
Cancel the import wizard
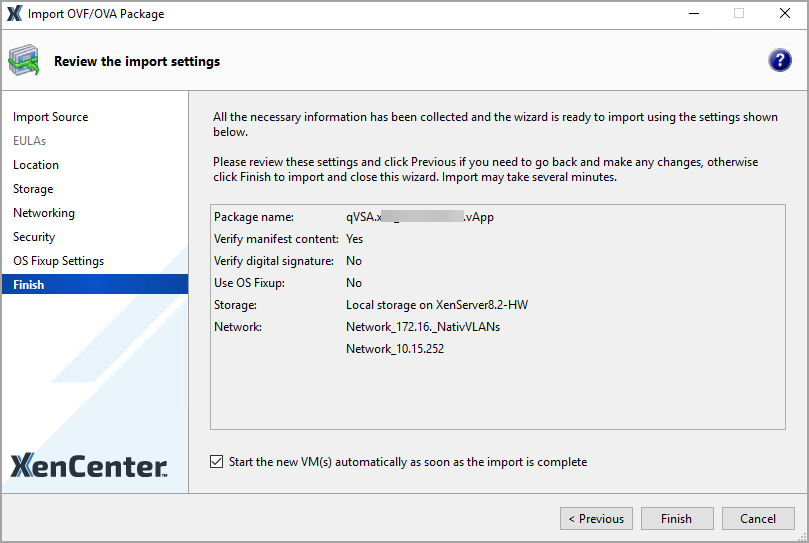click(757, 519)
